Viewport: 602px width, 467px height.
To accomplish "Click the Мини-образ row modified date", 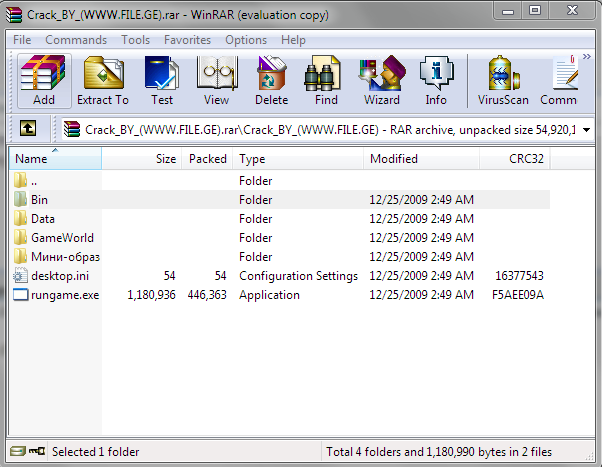I will (x=422, y=256).
